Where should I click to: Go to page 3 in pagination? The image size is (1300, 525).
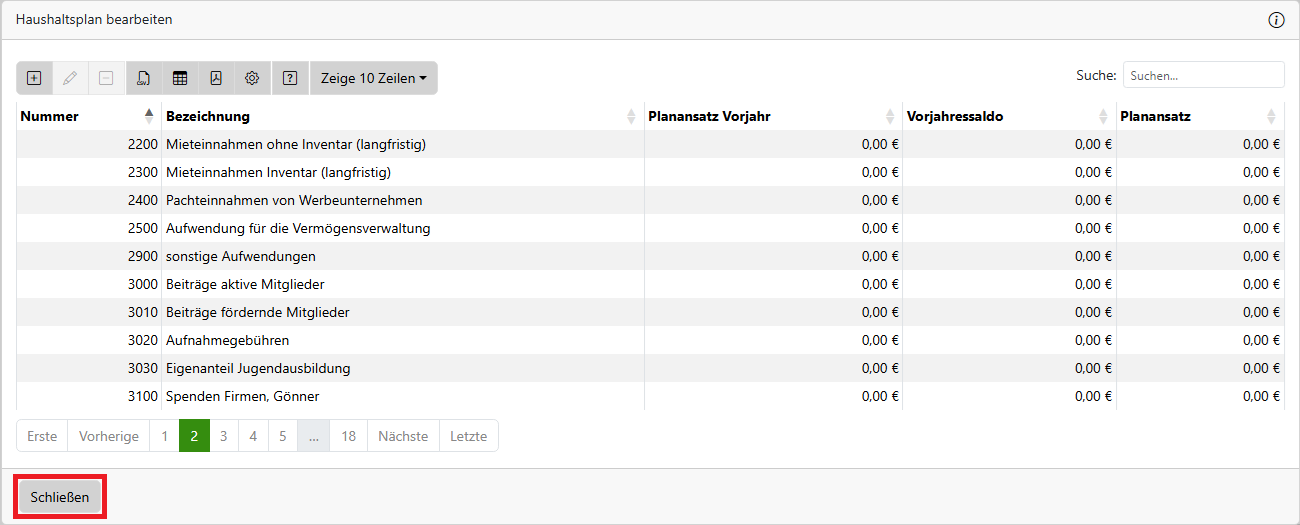224,436
